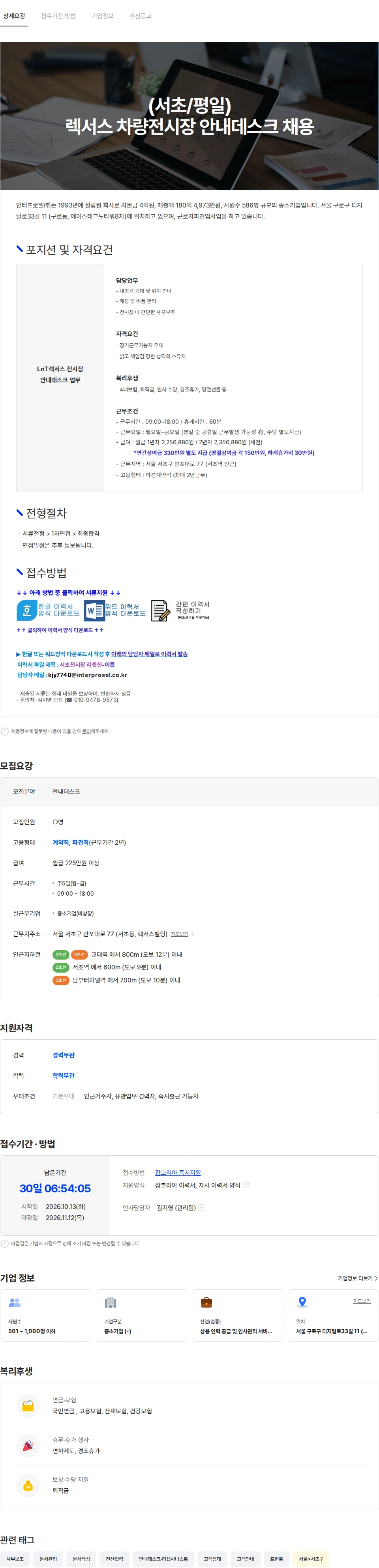The width and height of the screenshot is (379, 1568).
Task: Select the 고객응대 tag
Action: coord(213,1559)
